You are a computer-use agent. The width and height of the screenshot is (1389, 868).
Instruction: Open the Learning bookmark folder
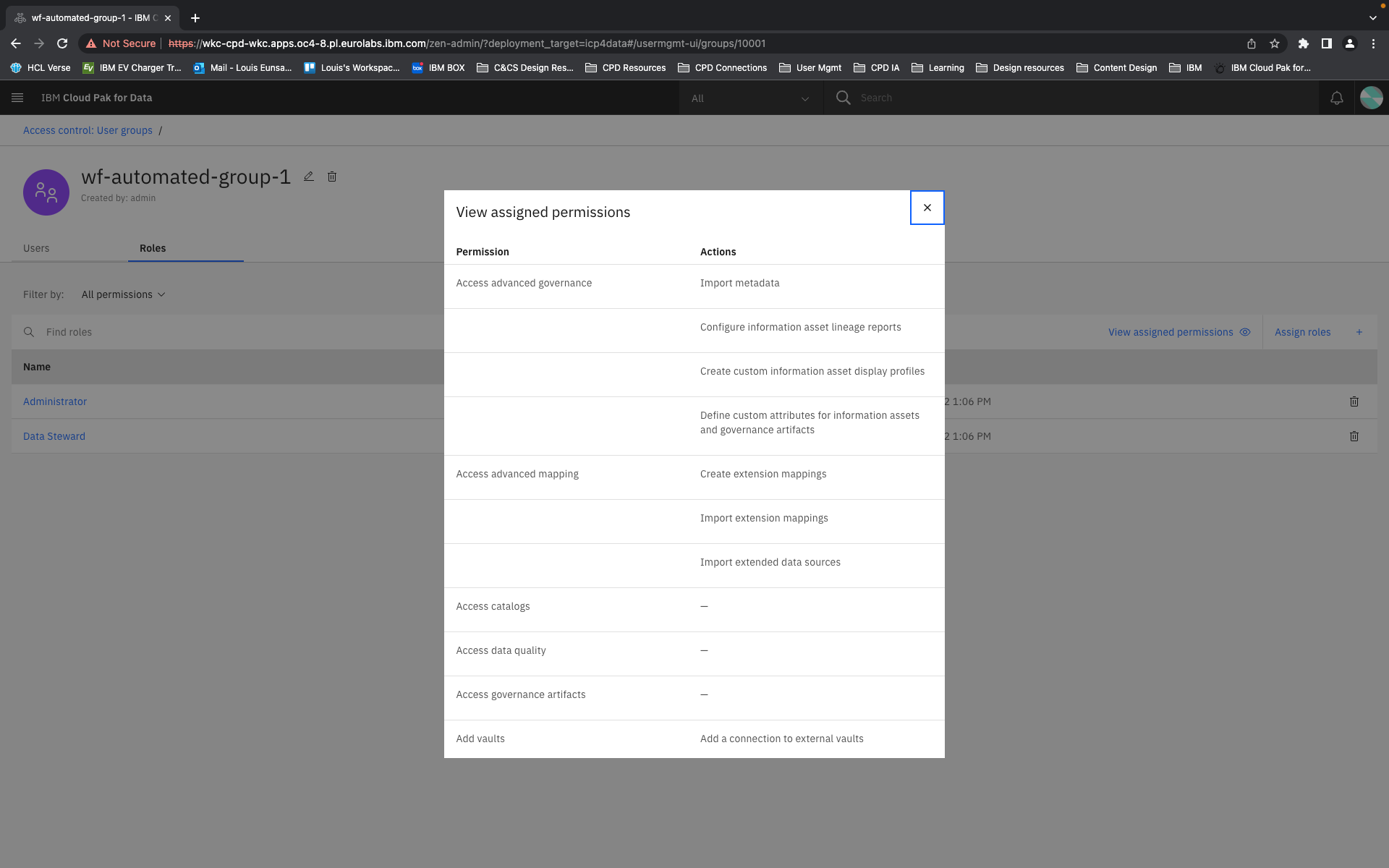(938, 68)
